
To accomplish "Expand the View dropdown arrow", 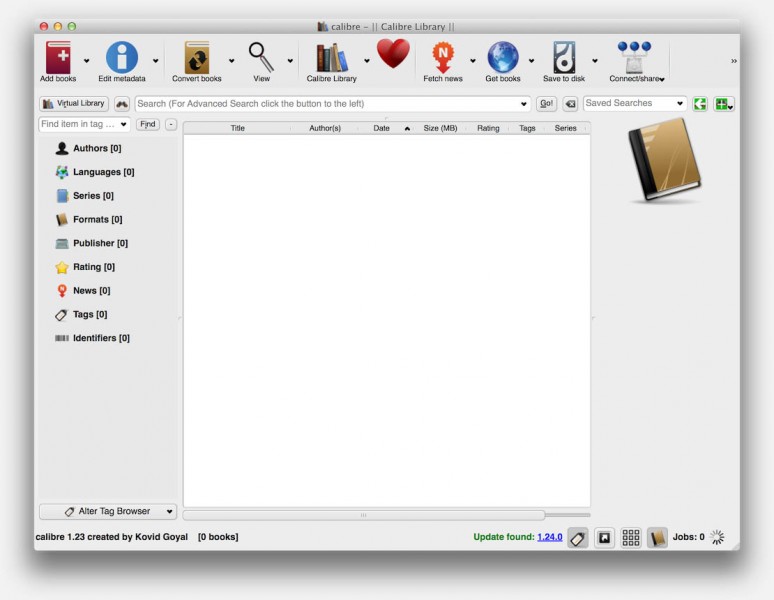I will [x=290, y=61].
